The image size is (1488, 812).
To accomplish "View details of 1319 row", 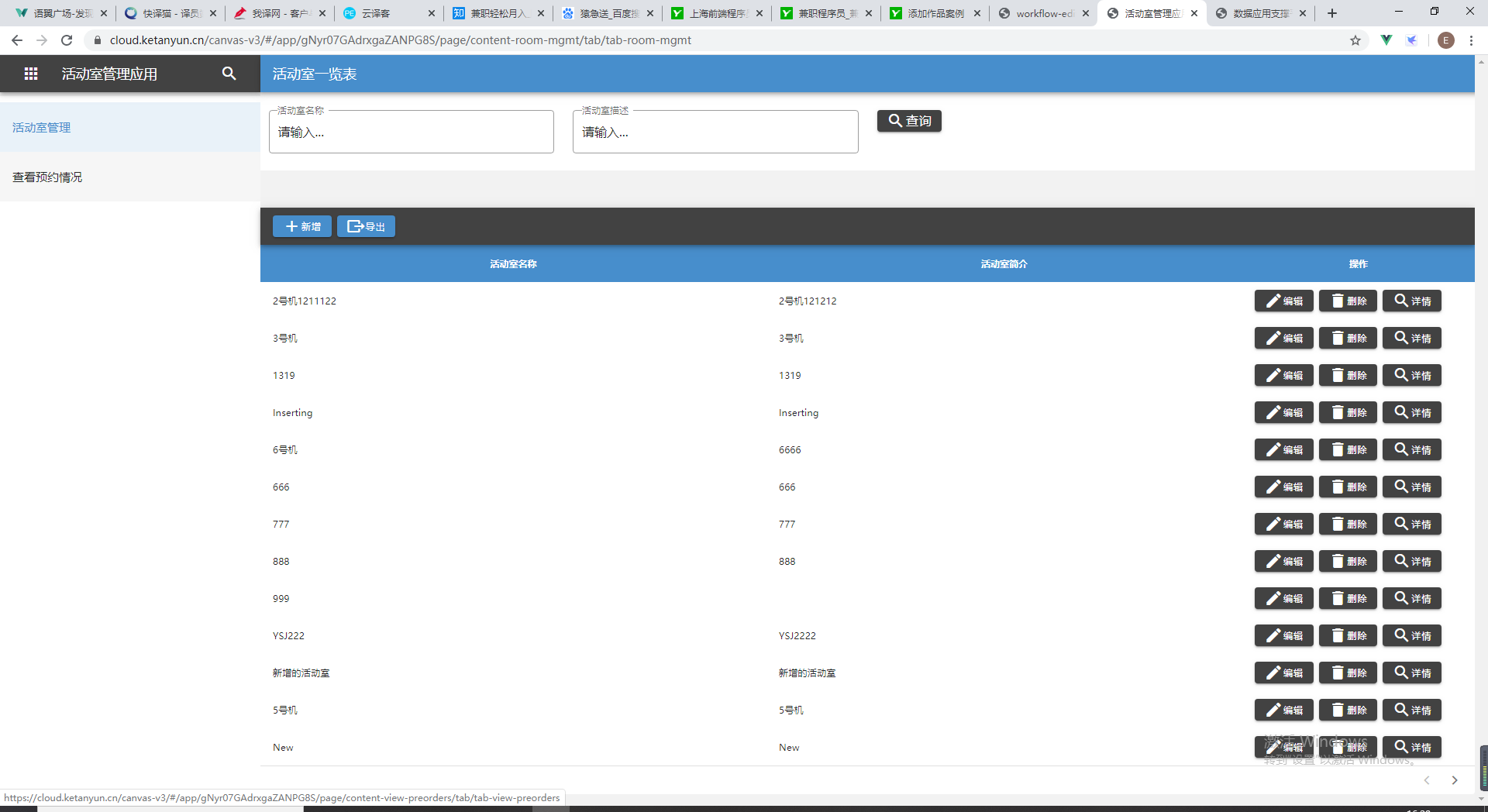I will coord(1412,375).
